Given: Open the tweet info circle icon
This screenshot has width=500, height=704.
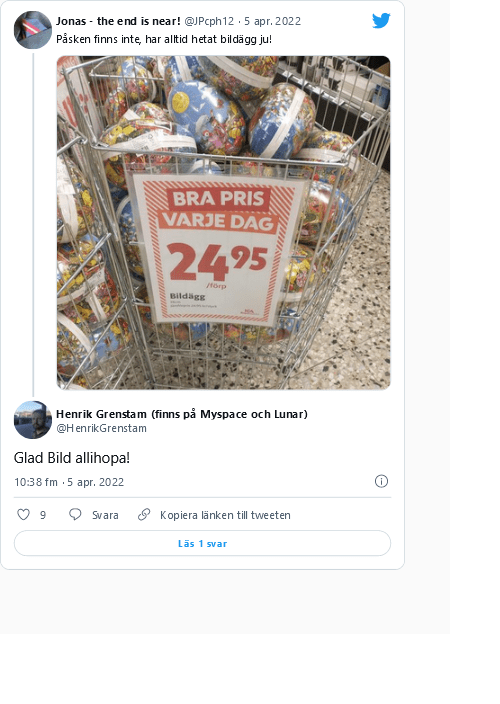Looking at the screenshot, I should (x=381, y=481).
